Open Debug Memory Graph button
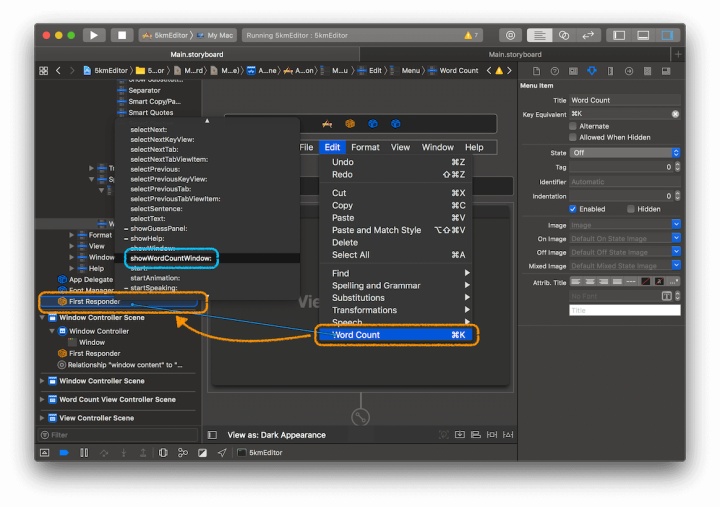This screenshot has height=507, width=720. point(183,453)
